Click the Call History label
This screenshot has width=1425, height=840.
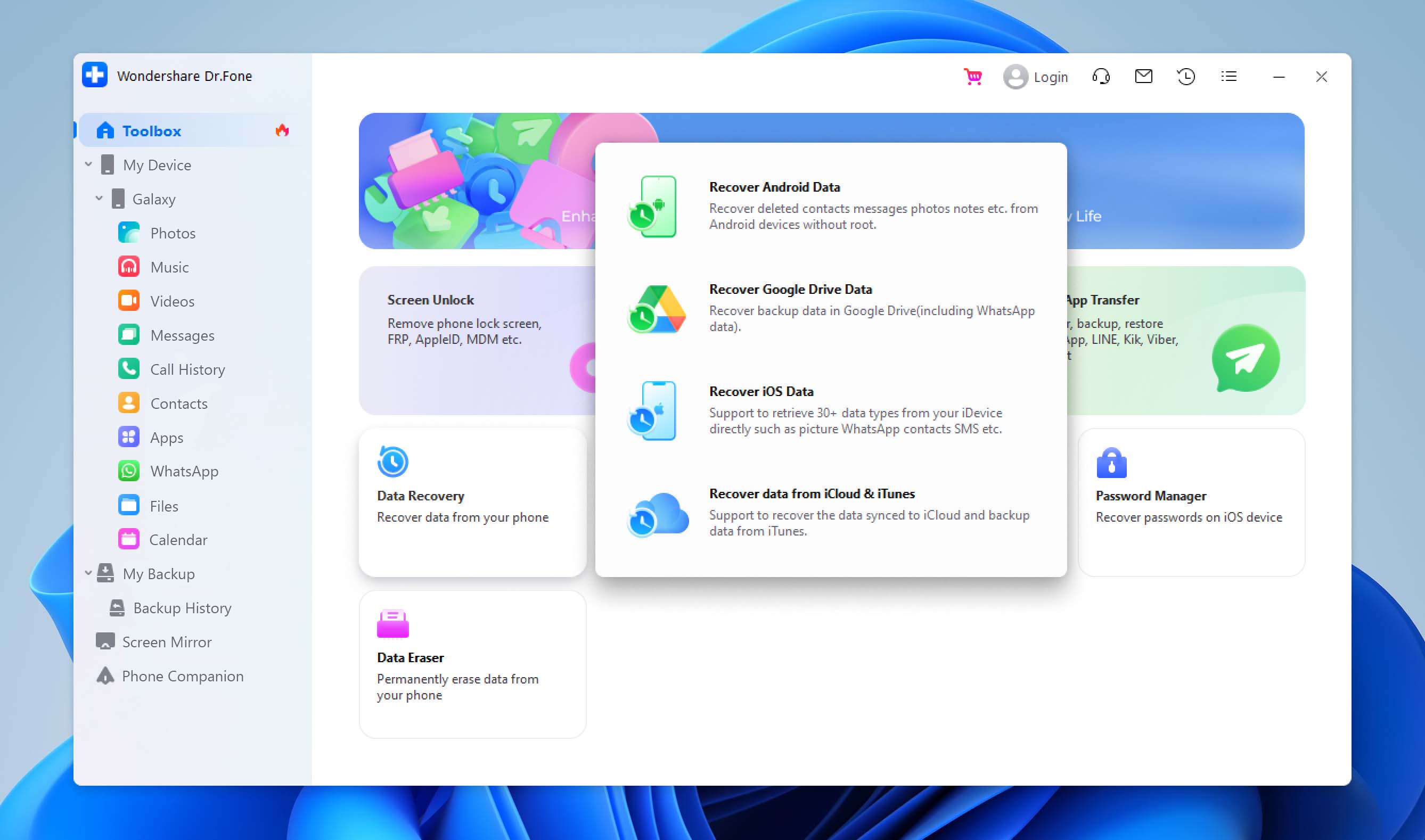[187, 369]
